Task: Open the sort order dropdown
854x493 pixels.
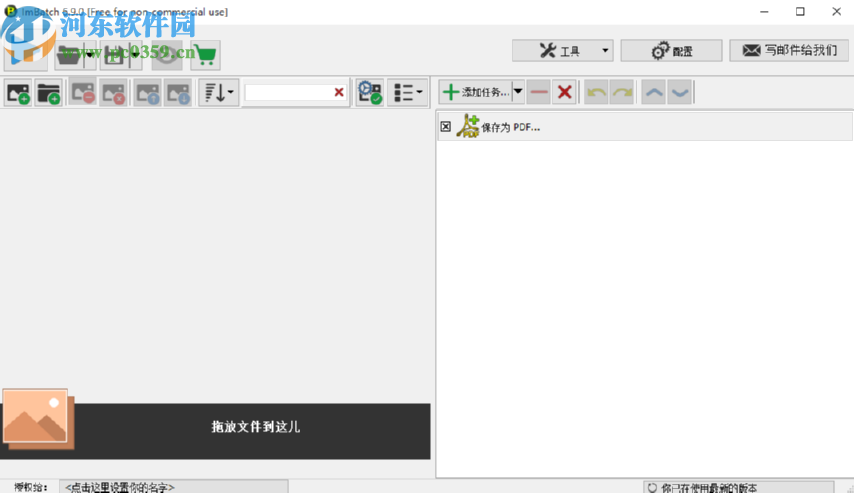Action: coord(219,93)
